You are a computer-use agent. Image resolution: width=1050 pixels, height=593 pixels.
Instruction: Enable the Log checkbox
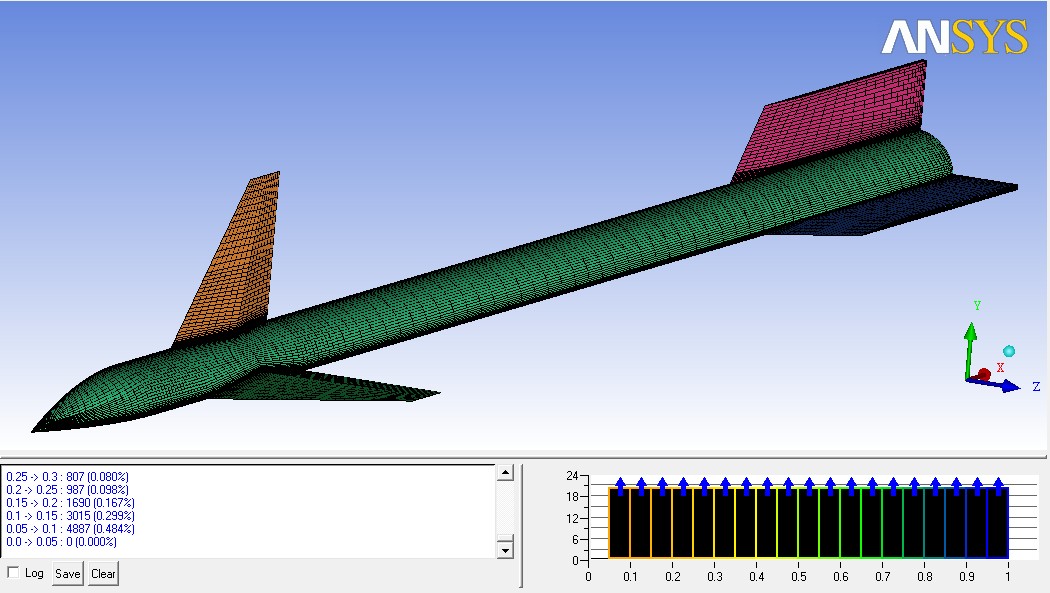pyautogui.click(x=13, y=573)
